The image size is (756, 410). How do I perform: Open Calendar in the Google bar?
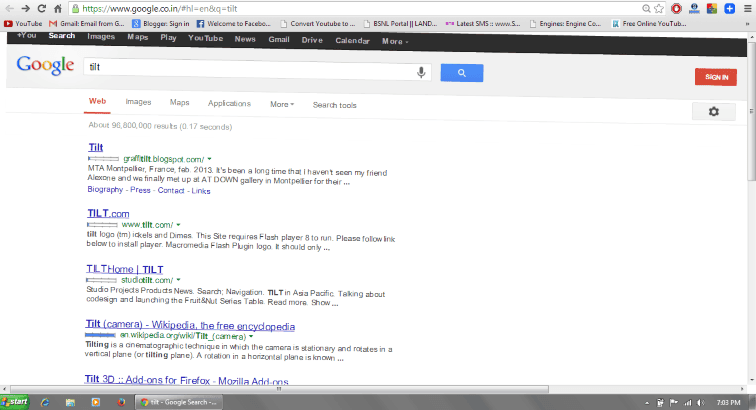[x=352, y=41]
